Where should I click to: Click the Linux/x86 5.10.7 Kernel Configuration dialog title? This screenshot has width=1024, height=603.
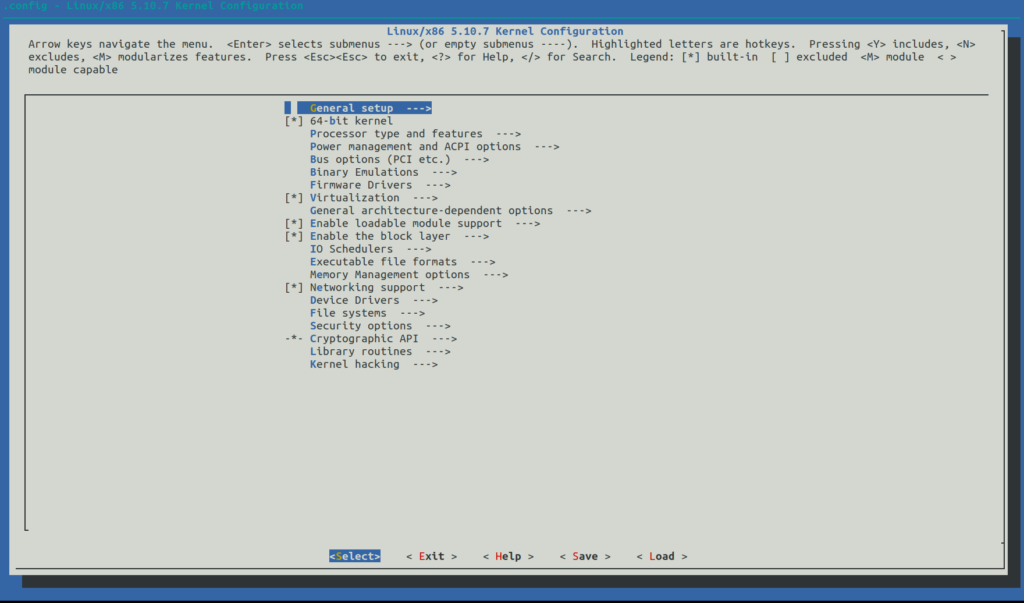click(505, 31)
